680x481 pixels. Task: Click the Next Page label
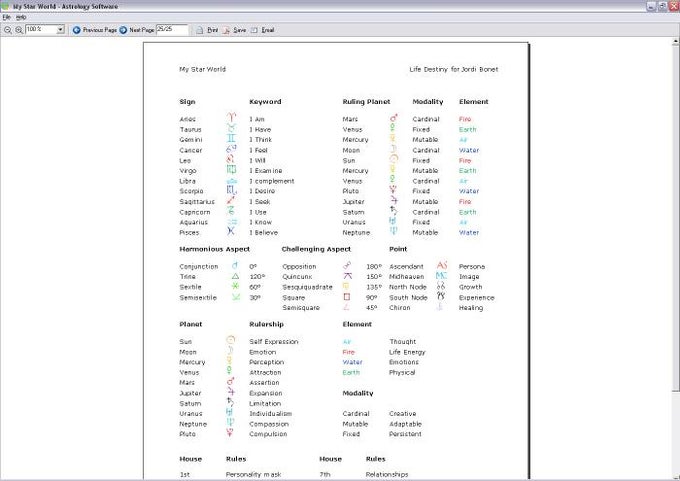click(142, 30)
